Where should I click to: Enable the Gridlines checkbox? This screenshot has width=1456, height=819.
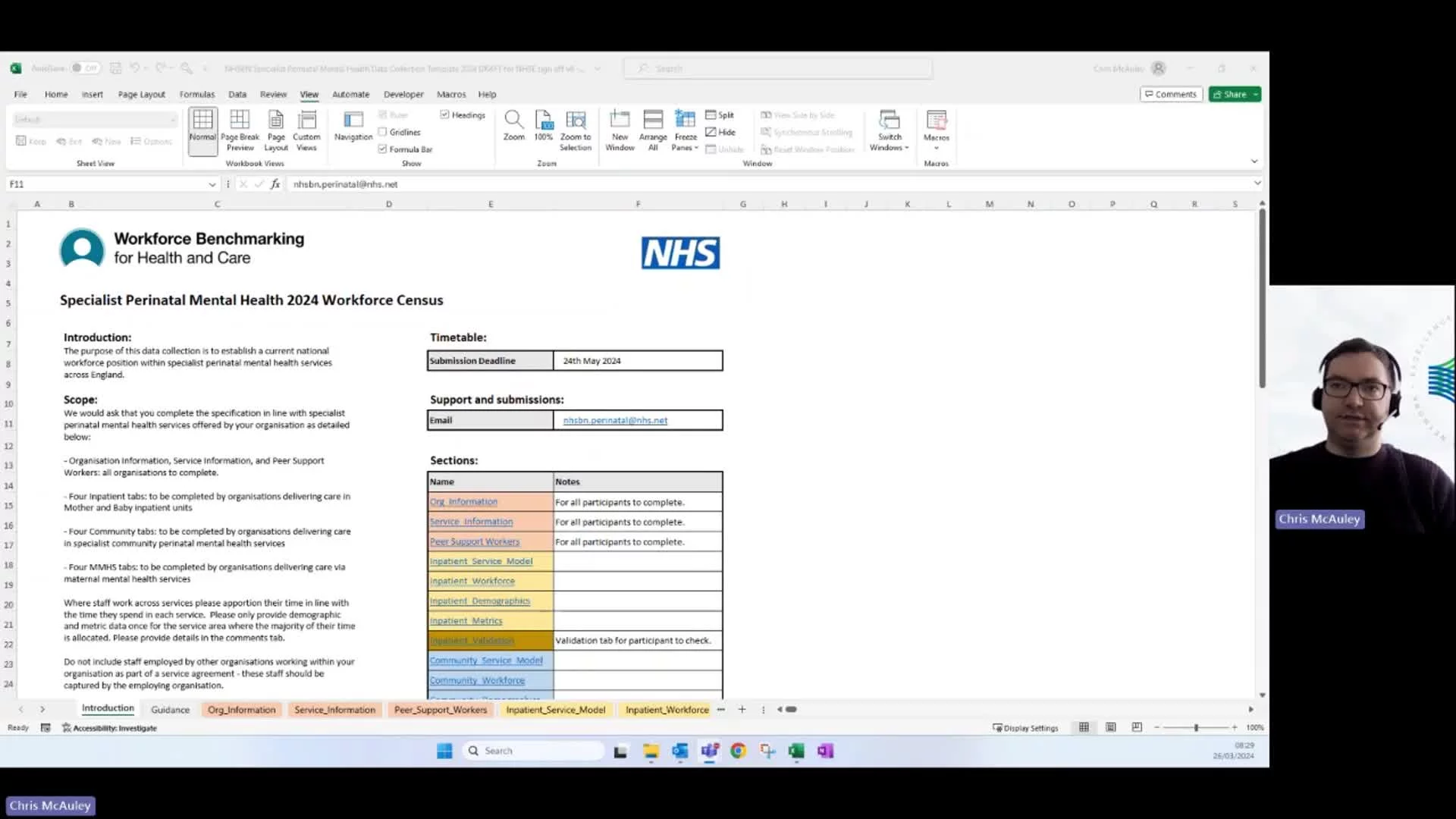[x=400, y=132]
